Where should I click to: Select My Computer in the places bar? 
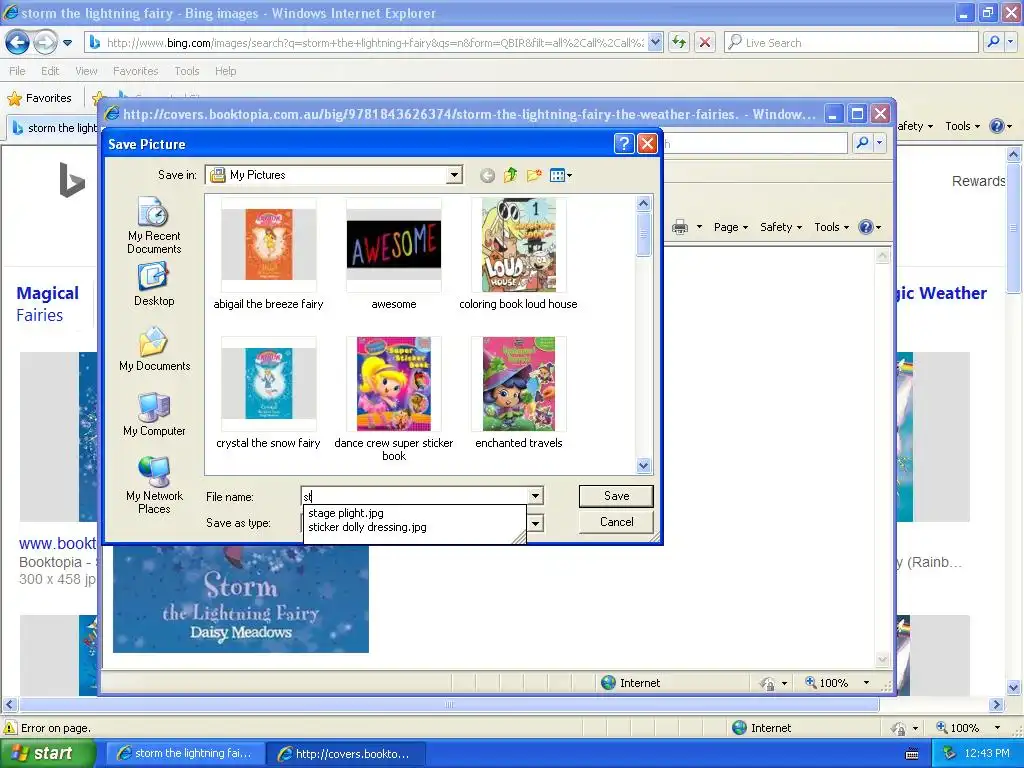coord(154,415)
